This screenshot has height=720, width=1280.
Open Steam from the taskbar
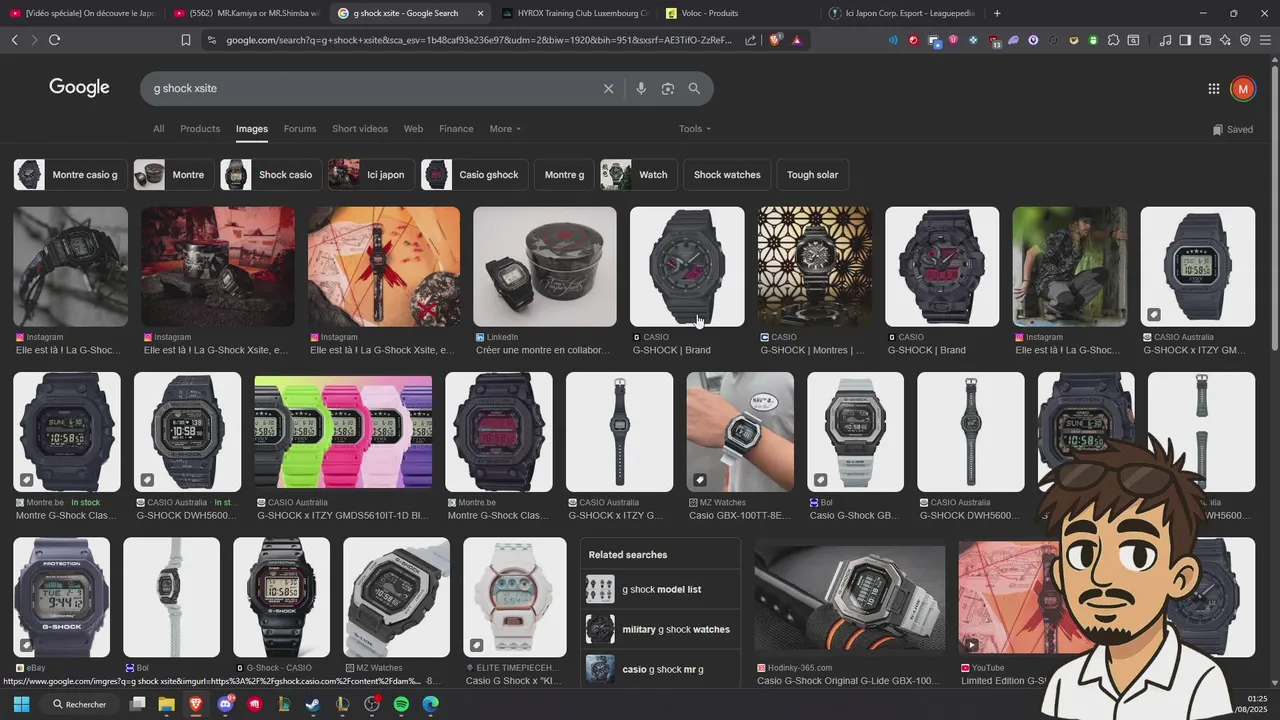click(313, 704)
